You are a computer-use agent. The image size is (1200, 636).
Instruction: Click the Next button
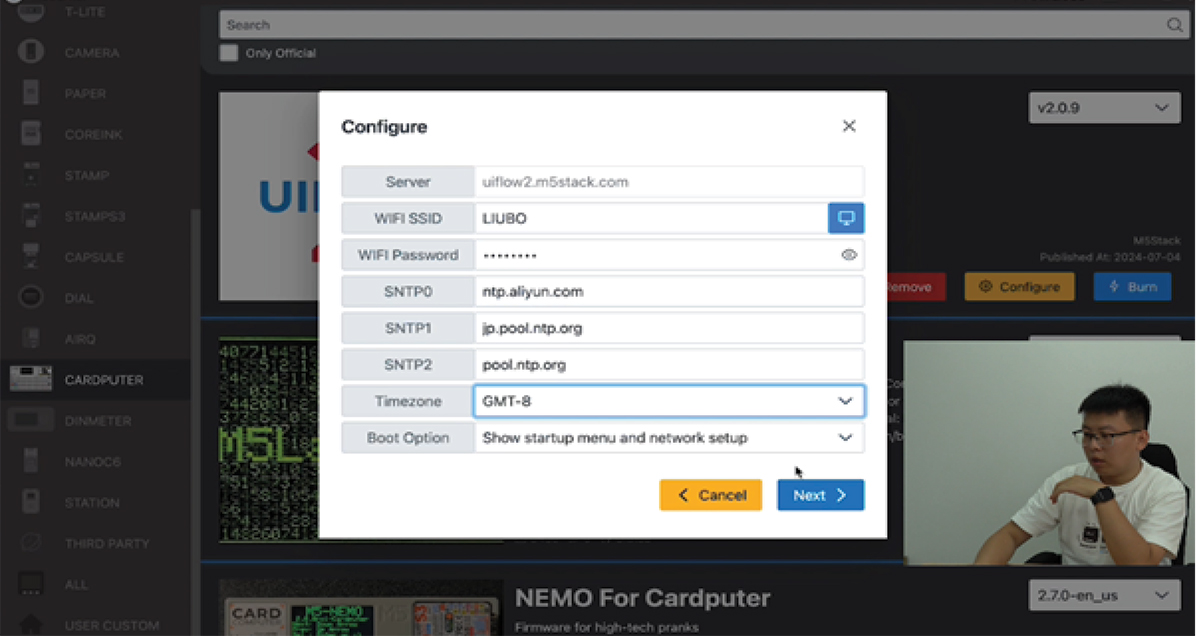coord(820,495)
